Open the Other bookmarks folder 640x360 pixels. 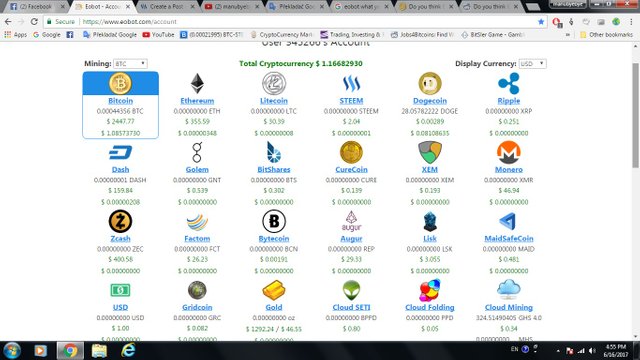pos(607,35)
